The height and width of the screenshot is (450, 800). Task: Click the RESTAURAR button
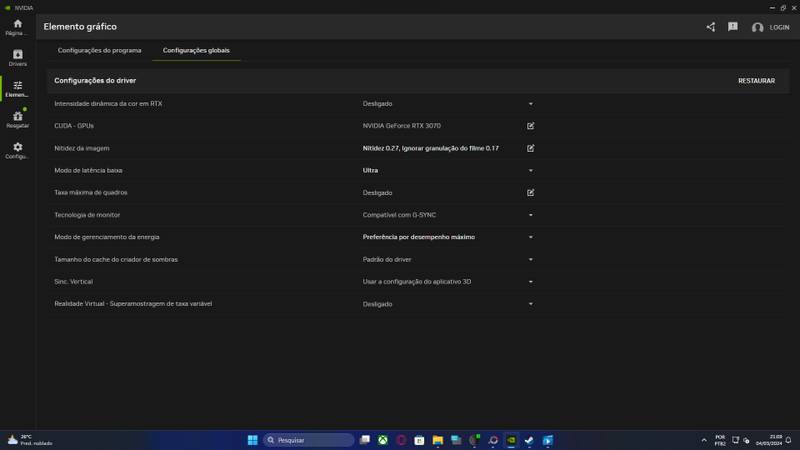(756, 81)
